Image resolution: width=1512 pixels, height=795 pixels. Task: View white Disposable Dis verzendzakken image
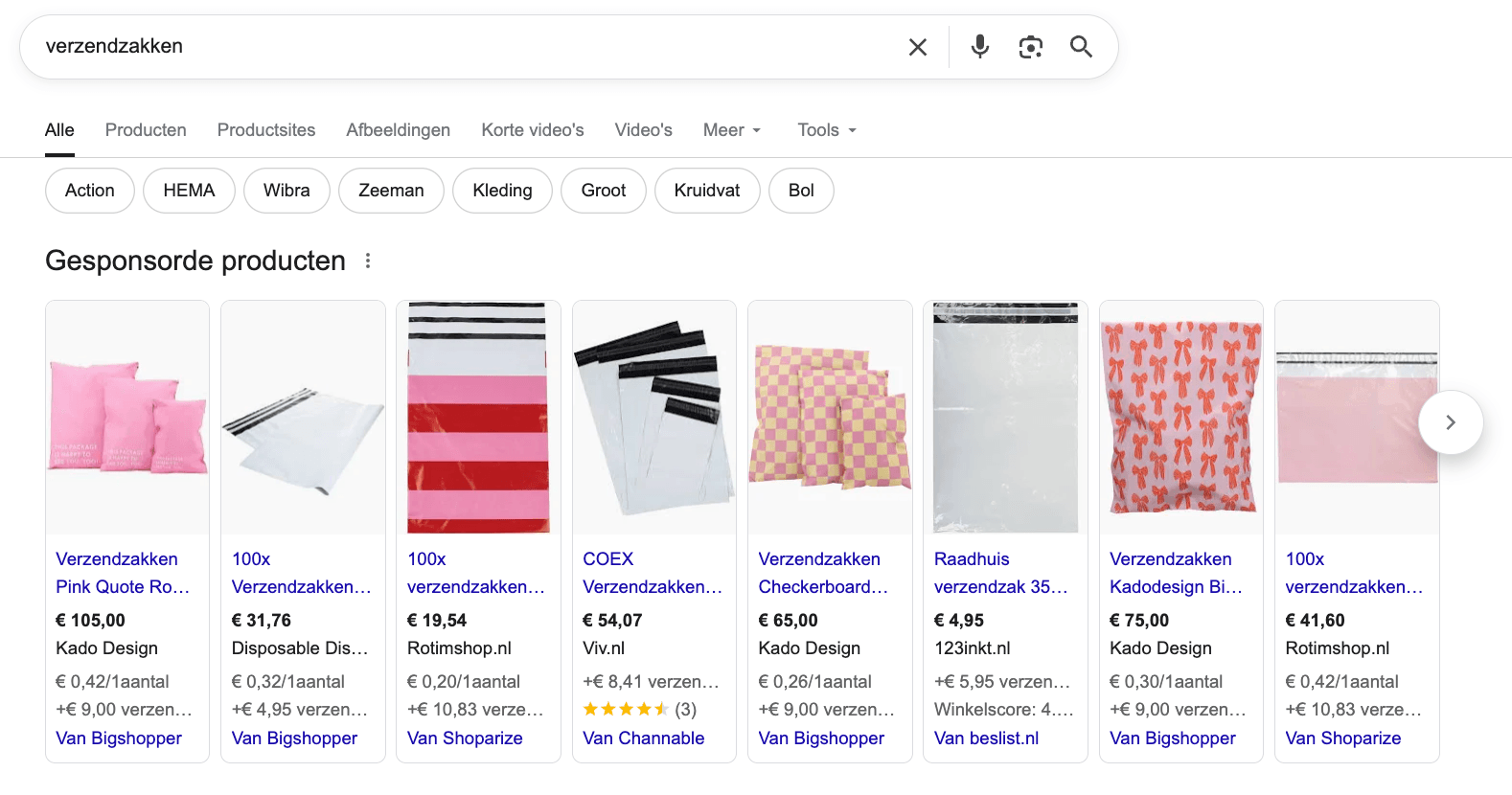pos(303,418)
